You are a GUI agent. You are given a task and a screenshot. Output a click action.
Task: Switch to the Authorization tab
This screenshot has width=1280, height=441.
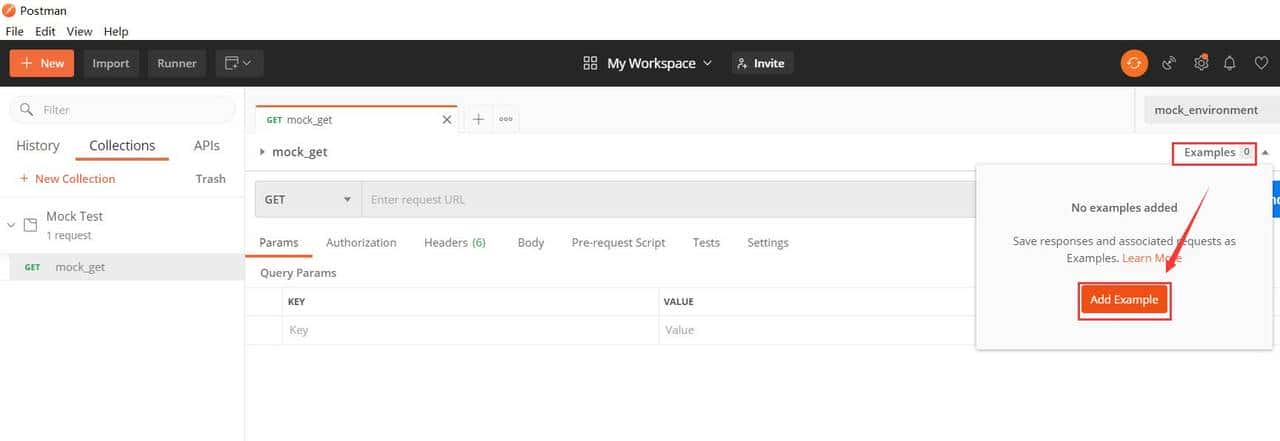point(361,242)
